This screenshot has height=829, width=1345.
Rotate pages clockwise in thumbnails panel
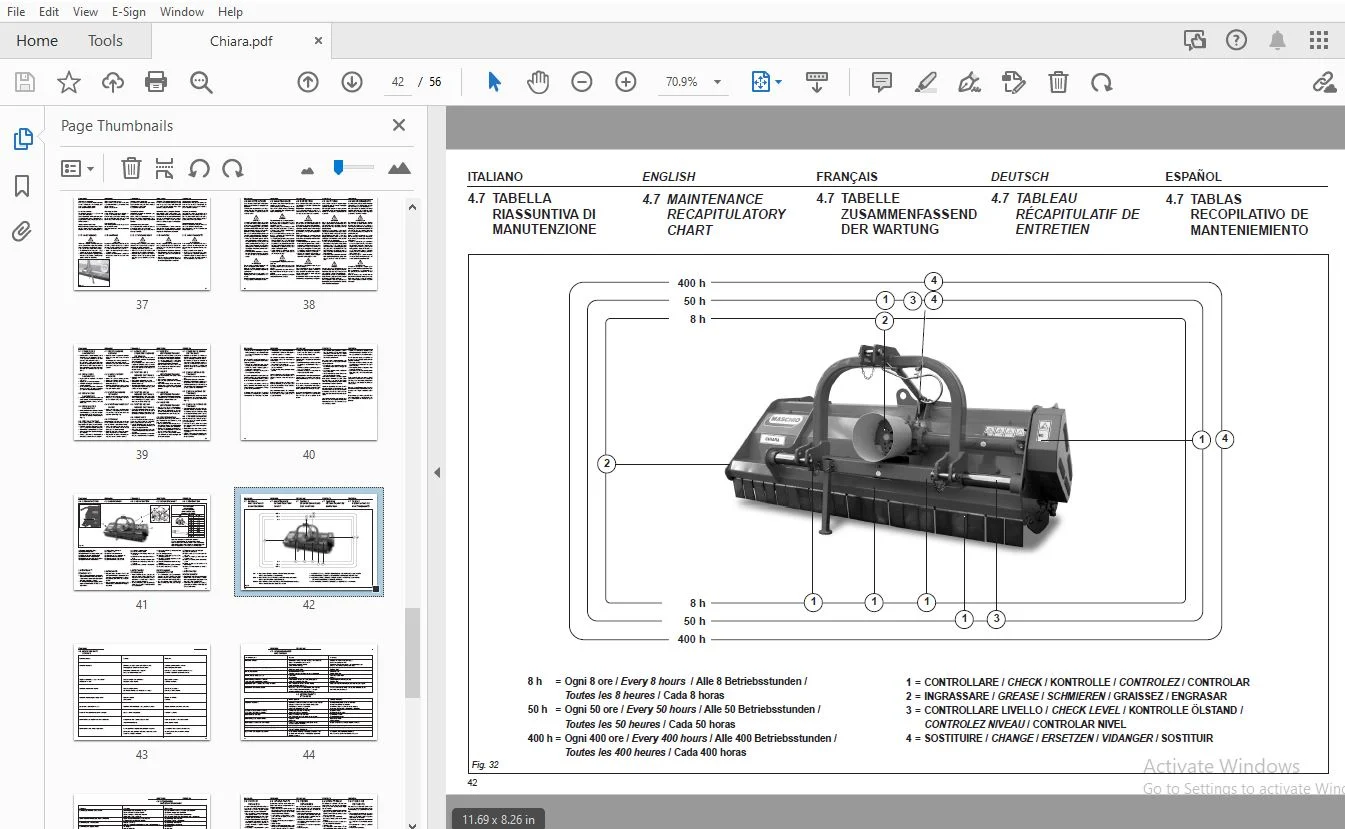pos(232,168)
